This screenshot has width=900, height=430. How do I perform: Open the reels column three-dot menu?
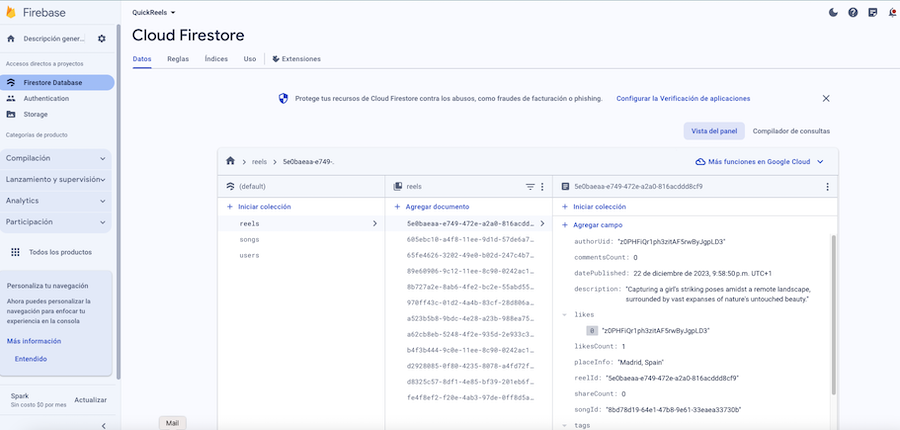[x=542, y=187]
